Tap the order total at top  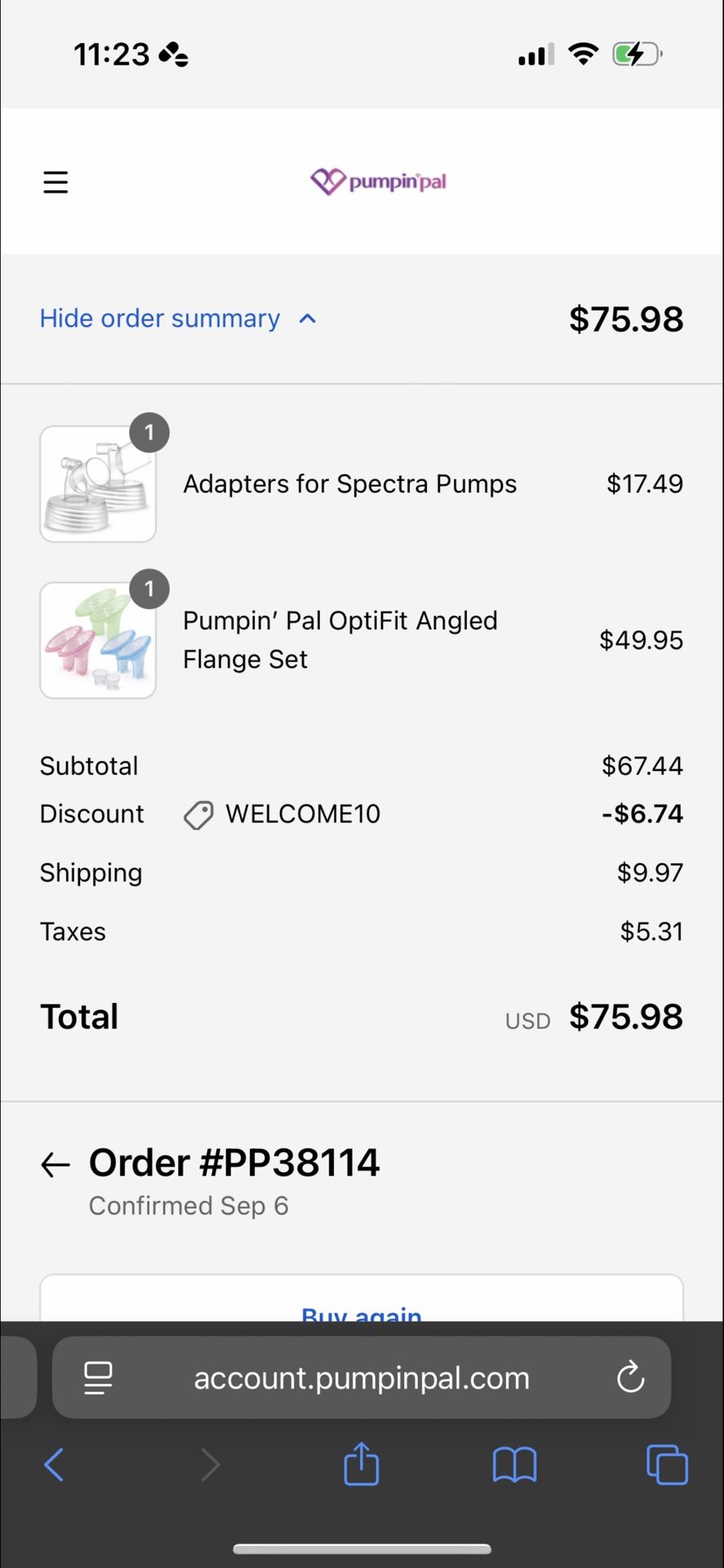click(625, 318)
